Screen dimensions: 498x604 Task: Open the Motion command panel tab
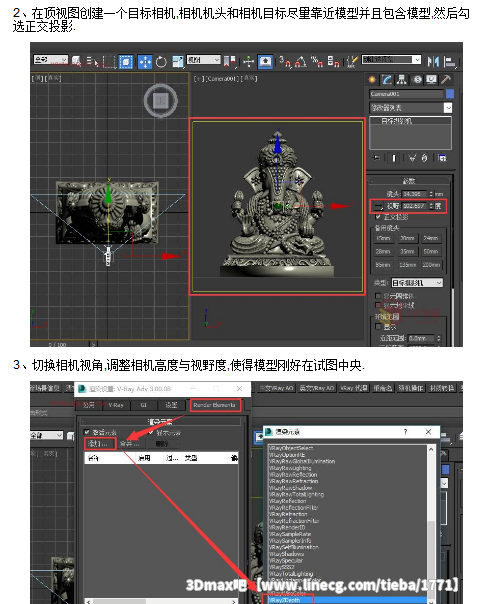[417, 80]
